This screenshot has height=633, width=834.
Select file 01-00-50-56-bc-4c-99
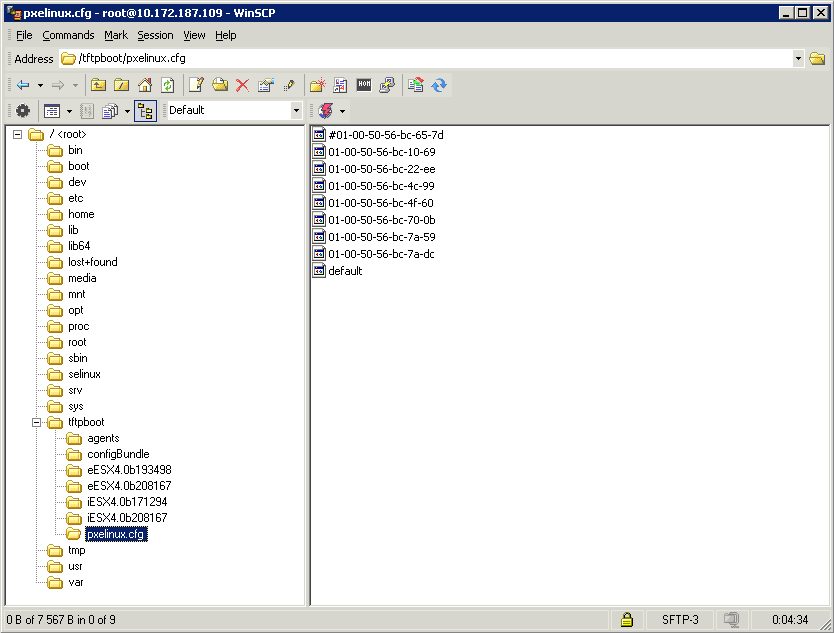pos(381,186)
